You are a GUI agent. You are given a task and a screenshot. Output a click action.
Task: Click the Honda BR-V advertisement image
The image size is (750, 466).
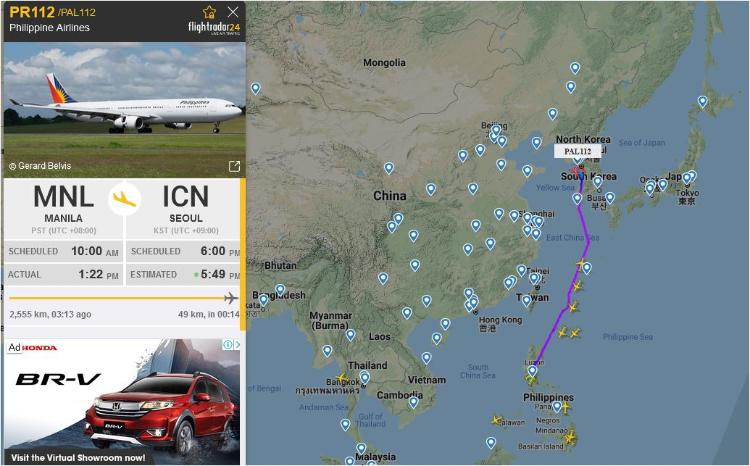(x=122, y=402)
